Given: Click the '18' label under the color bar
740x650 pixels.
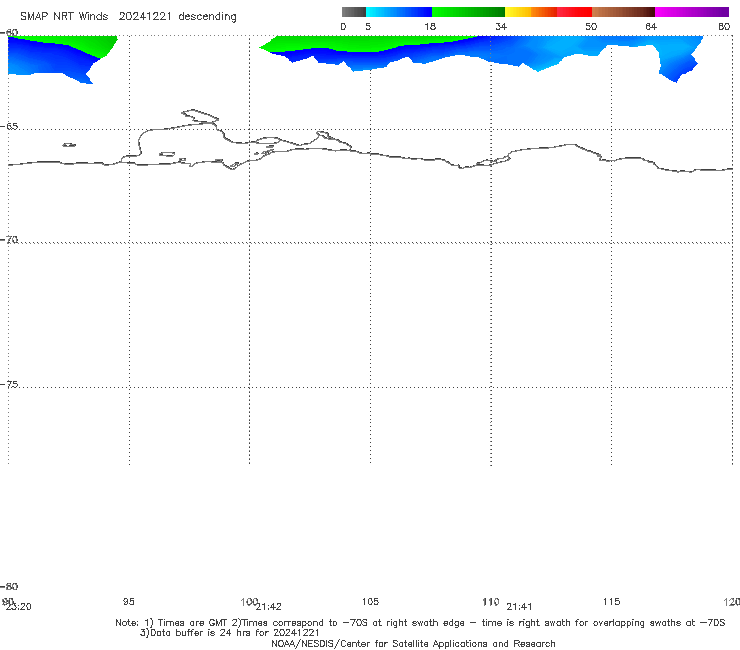Looking at the screenshot, I should (430, 26).
